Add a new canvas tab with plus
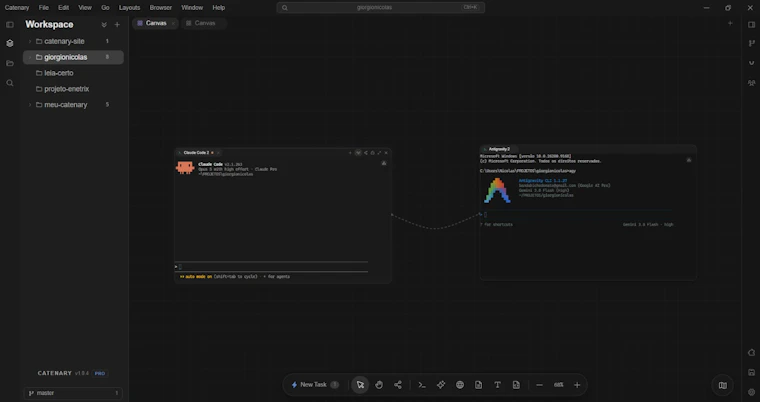The width and height of the screenshot is (760, 402). click(730, 23)
